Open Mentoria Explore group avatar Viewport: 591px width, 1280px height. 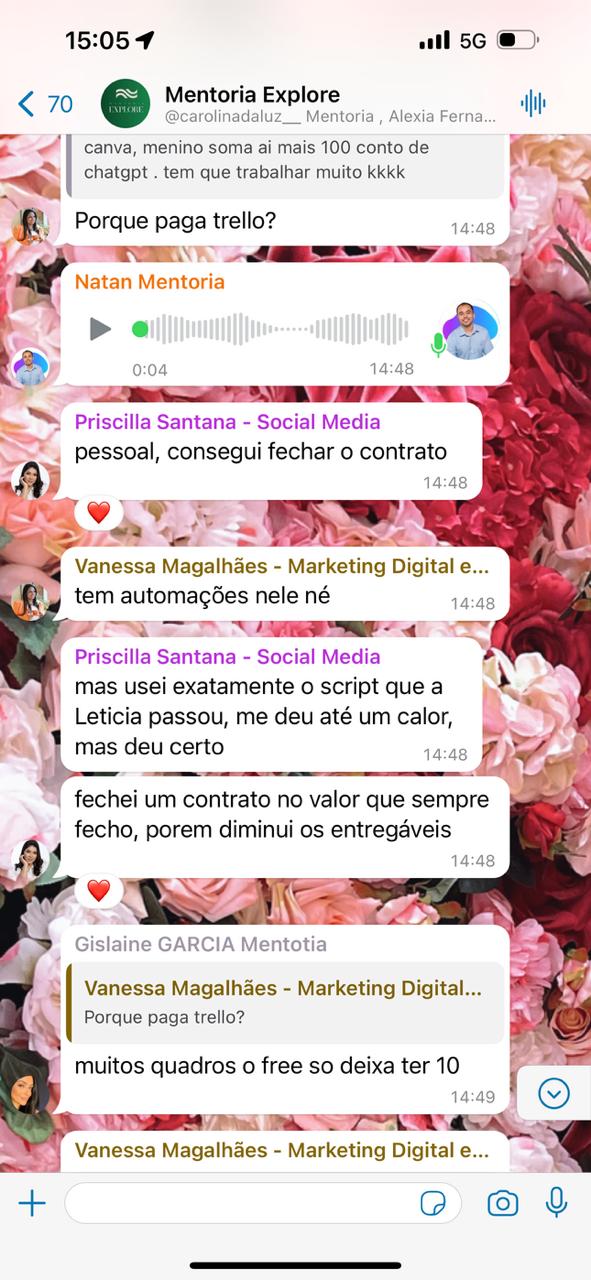click(x=125, y=103)
